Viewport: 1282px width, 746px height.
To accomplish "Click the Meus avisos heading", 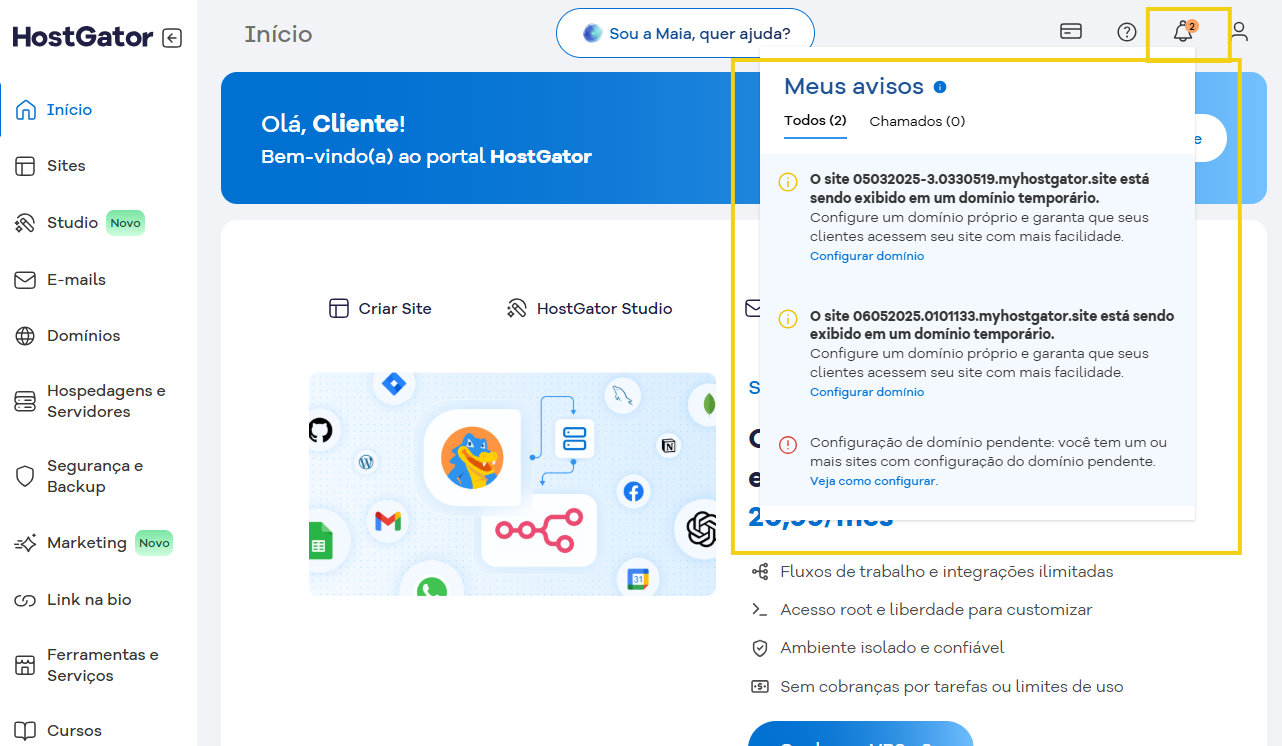I will click(x=854, y=86).
